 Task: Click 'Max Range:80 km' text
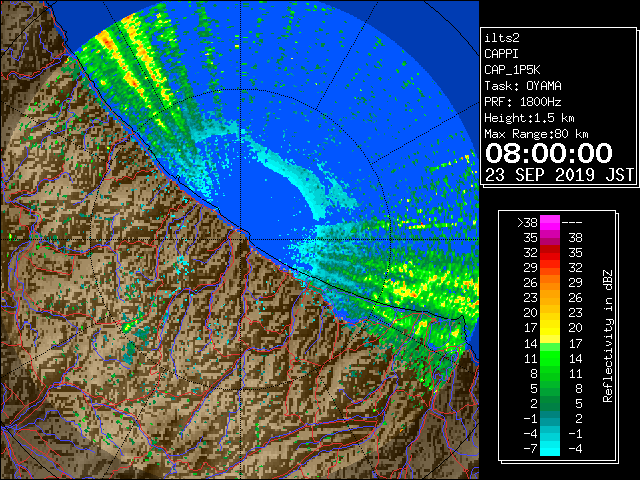536,134
